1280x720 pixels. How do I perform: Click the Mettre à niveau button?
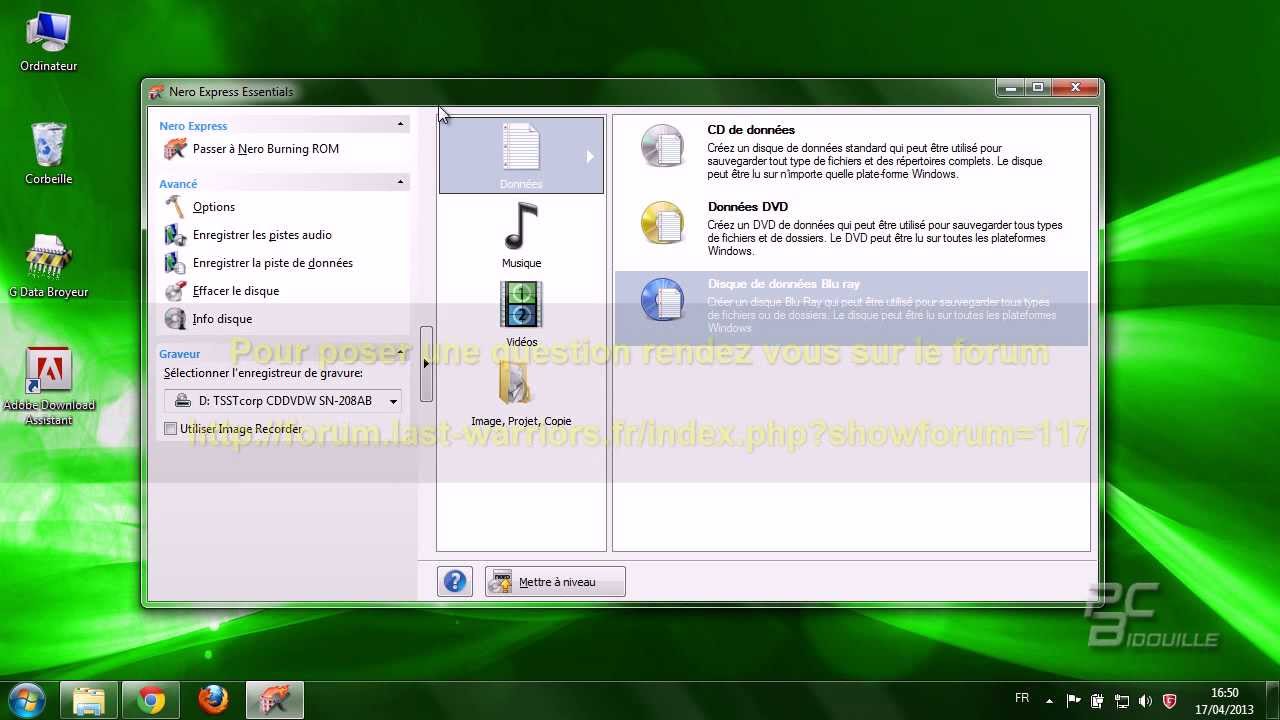(x=555, y=582)
